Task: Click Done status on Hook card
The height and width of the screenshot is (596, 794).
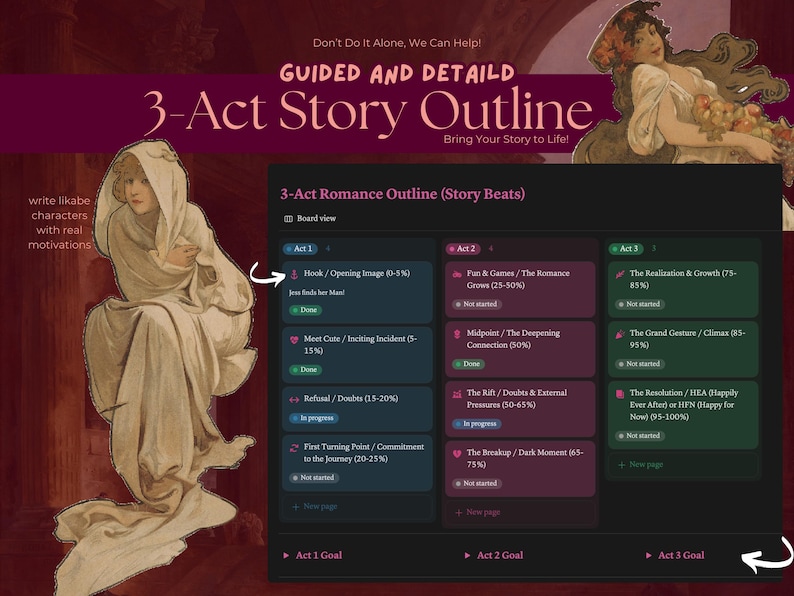Action: (x=305, y=310)
